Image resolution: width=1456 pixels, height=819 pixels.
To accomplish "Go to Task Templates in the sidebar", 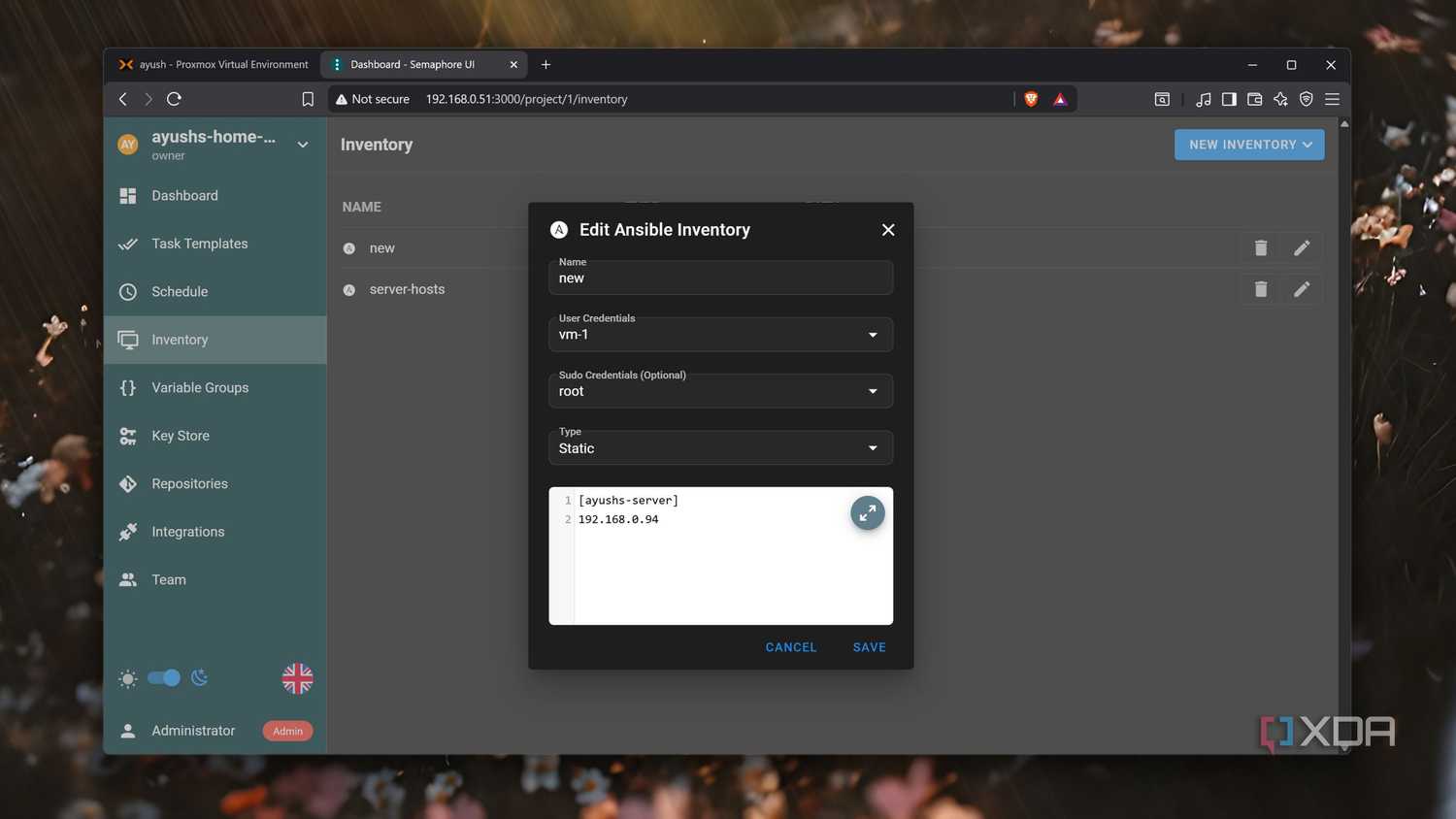I will (x=215, y=244).
